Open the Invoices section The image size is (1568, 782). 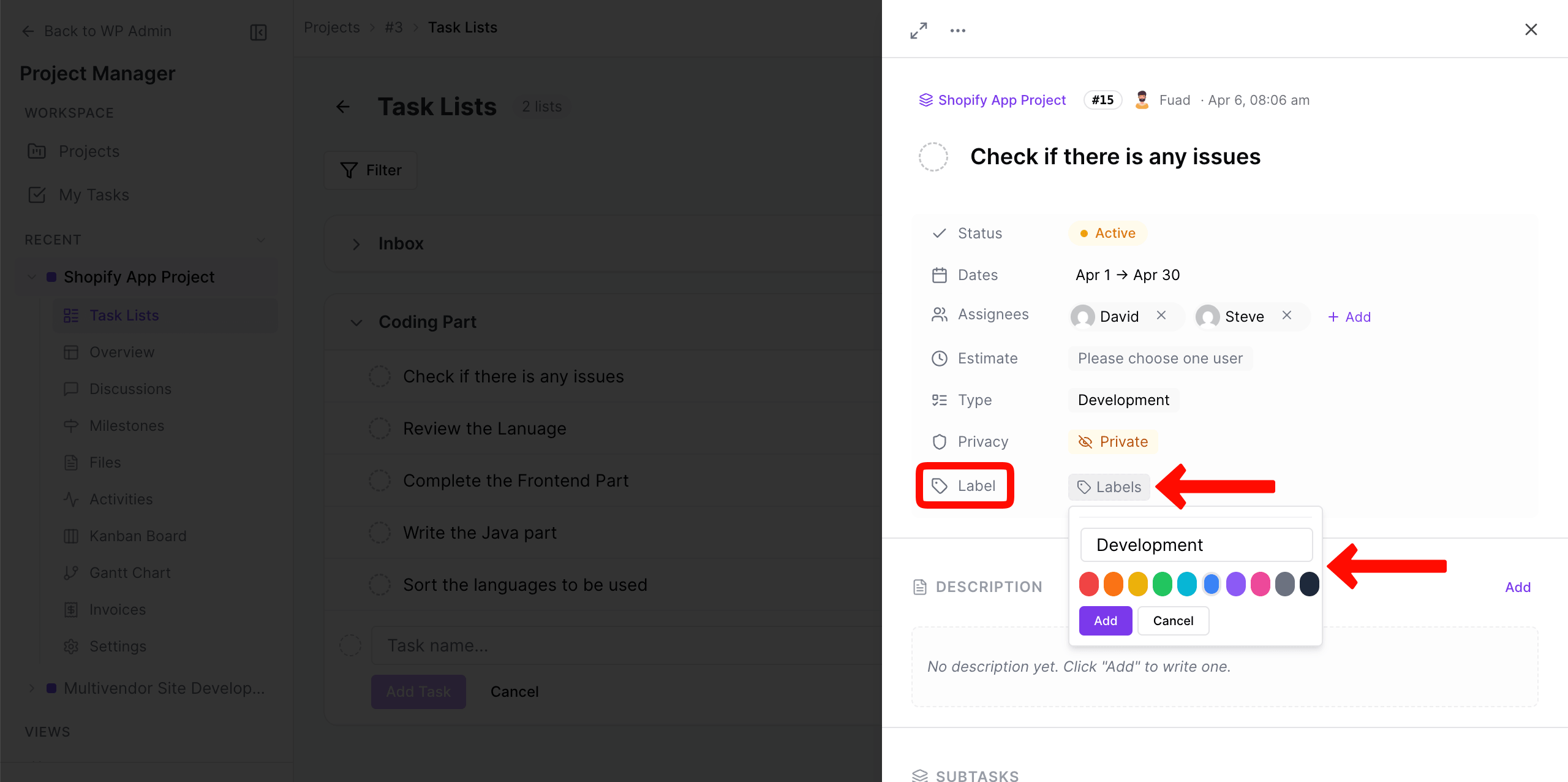(x=118, y=609)
